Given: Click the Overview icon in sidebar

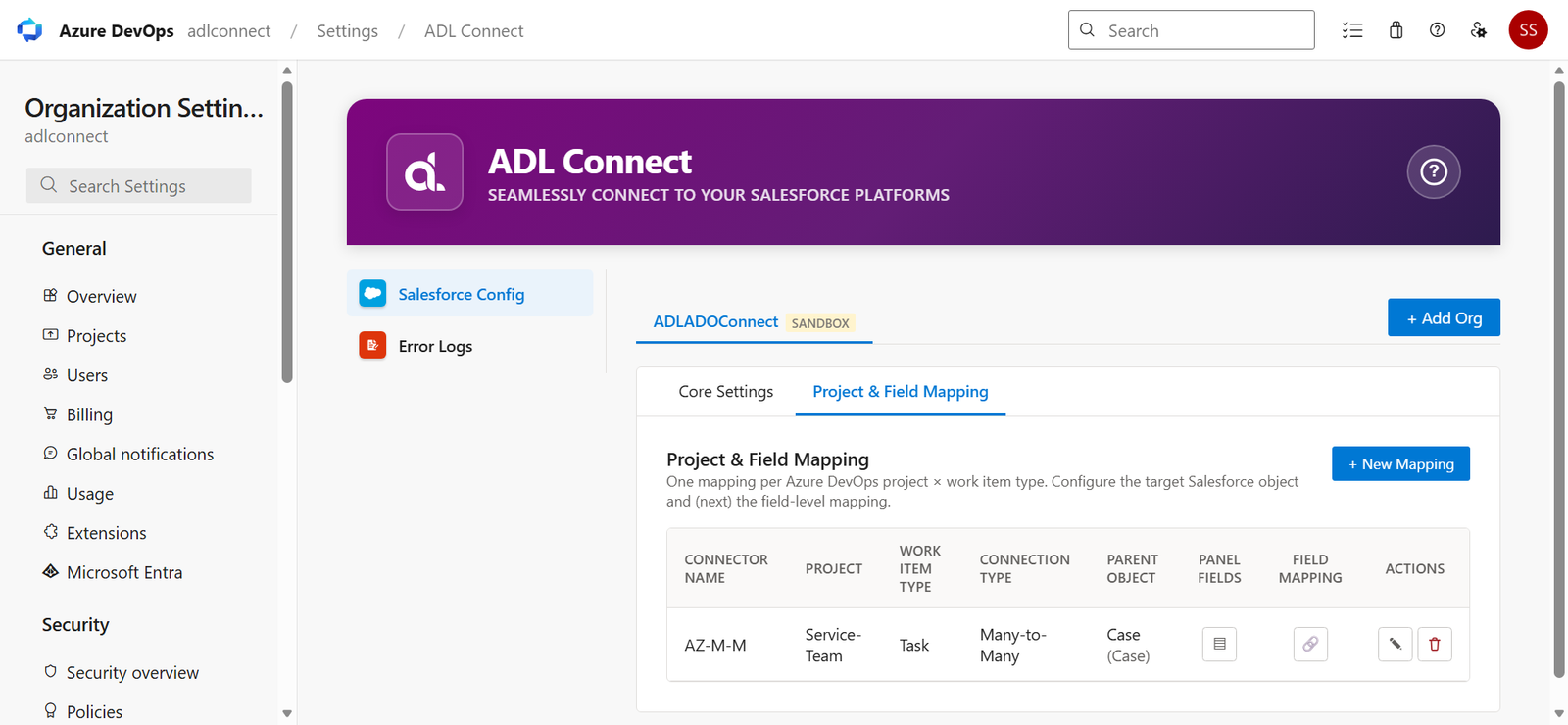Looking at the screenshot, I should [50, 295].
